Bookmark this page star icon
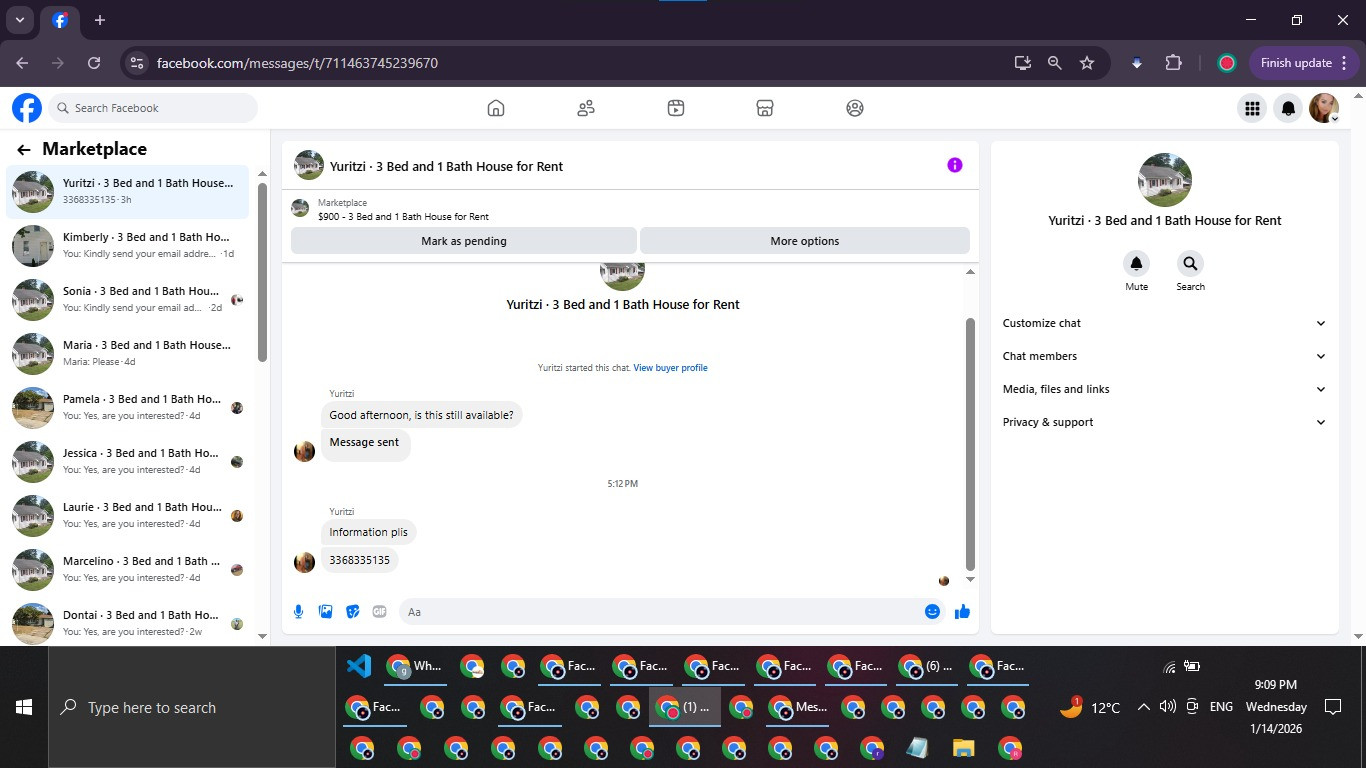1366x768 pixels. tap(1087, 63)
